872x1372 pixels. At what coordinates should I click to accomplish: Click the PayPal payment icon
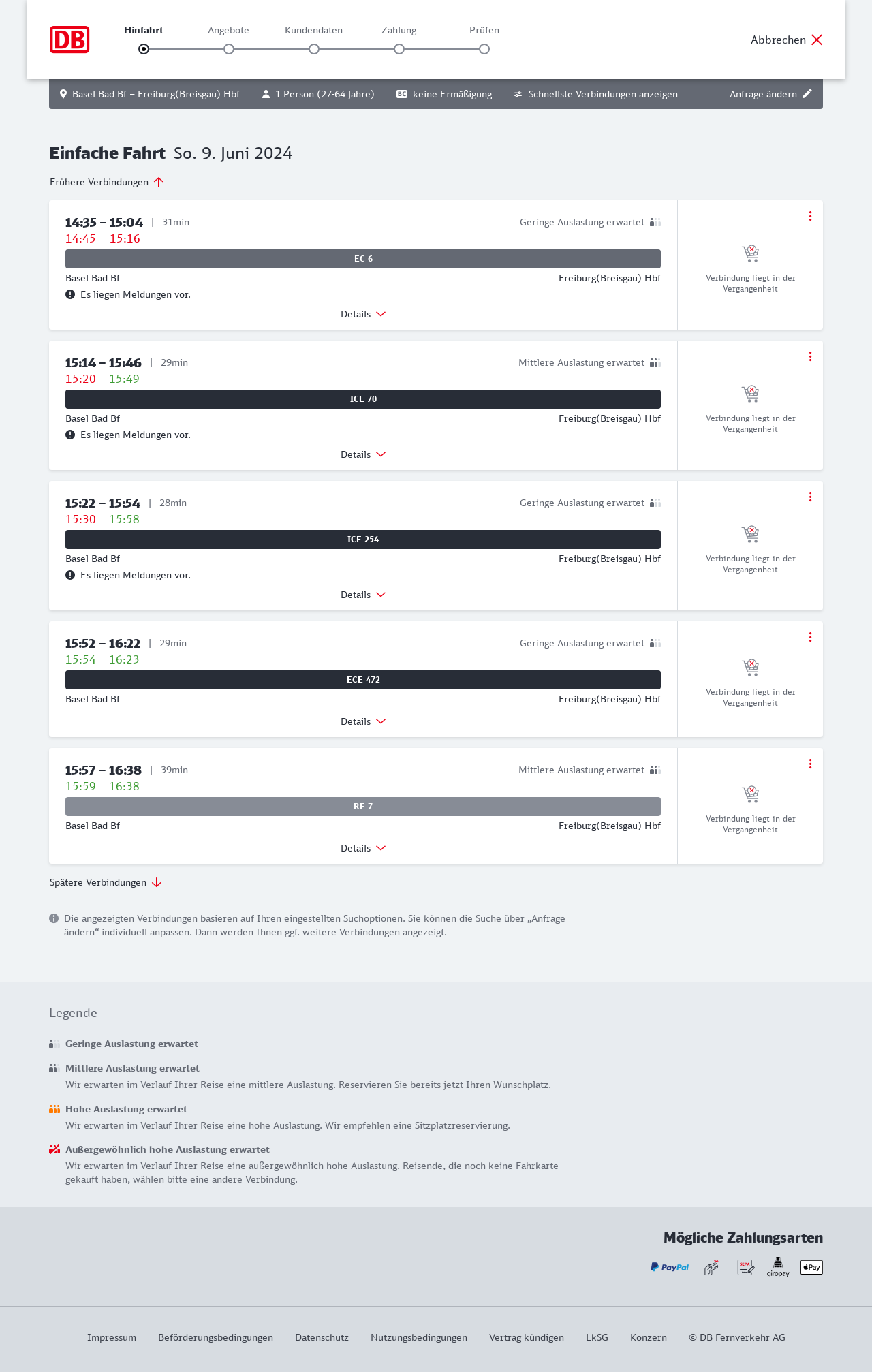[670, 1267]
